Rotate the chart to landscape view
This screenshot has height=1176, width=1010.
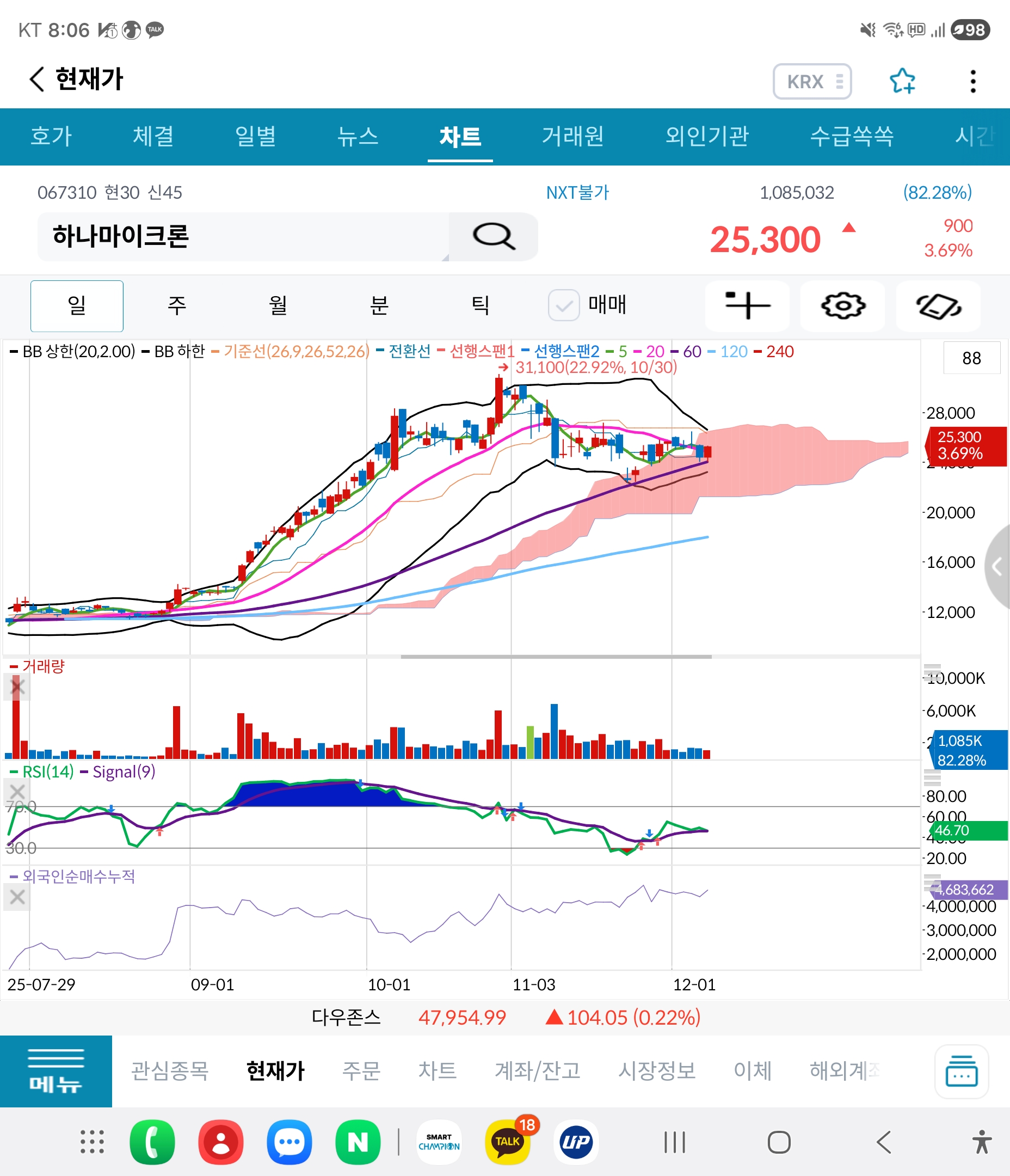938,306
